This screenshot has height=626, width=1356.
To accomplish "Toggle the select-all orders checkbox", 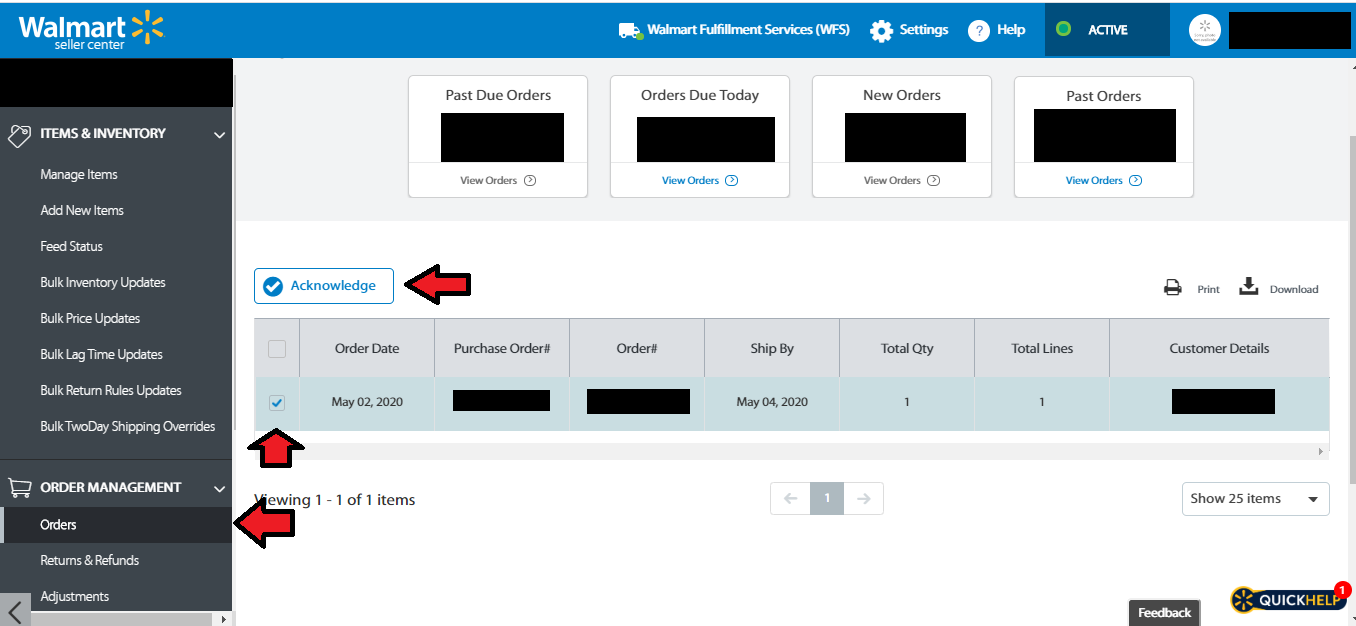I will click(277, 349).
